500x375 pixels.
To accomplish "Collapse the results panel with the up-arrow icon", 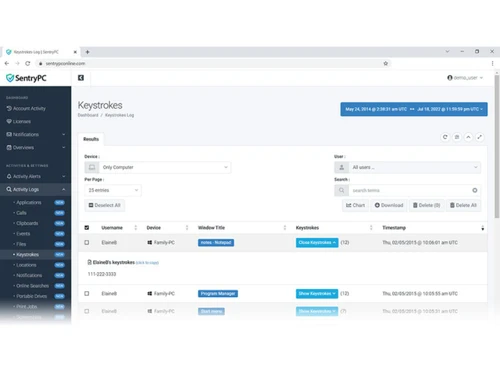I will [x=468, y=137].
